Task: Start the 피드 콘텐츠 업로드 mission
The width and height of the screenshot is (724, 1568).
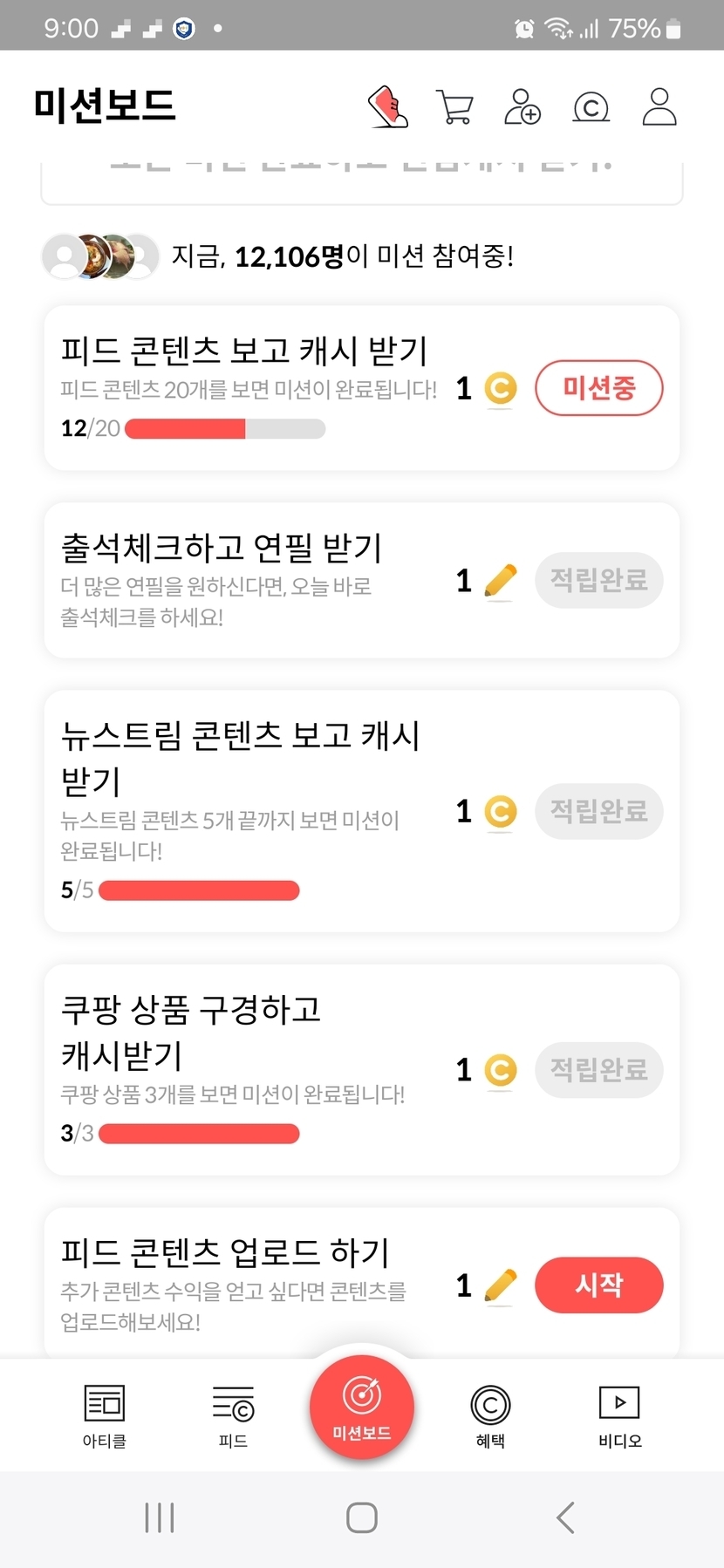Action: [598, 1285]
